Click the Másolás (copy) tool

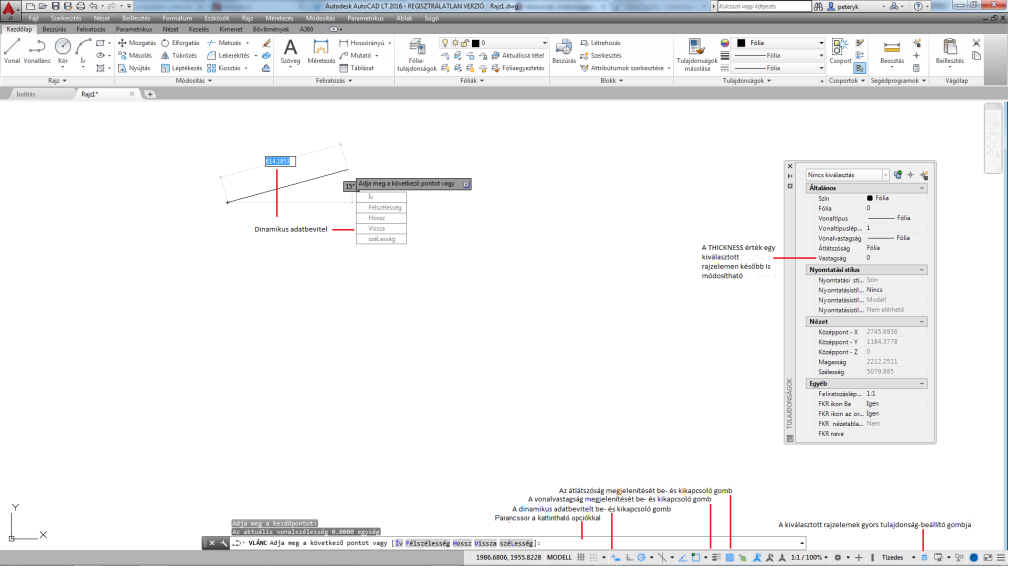(x=135, y=55)
